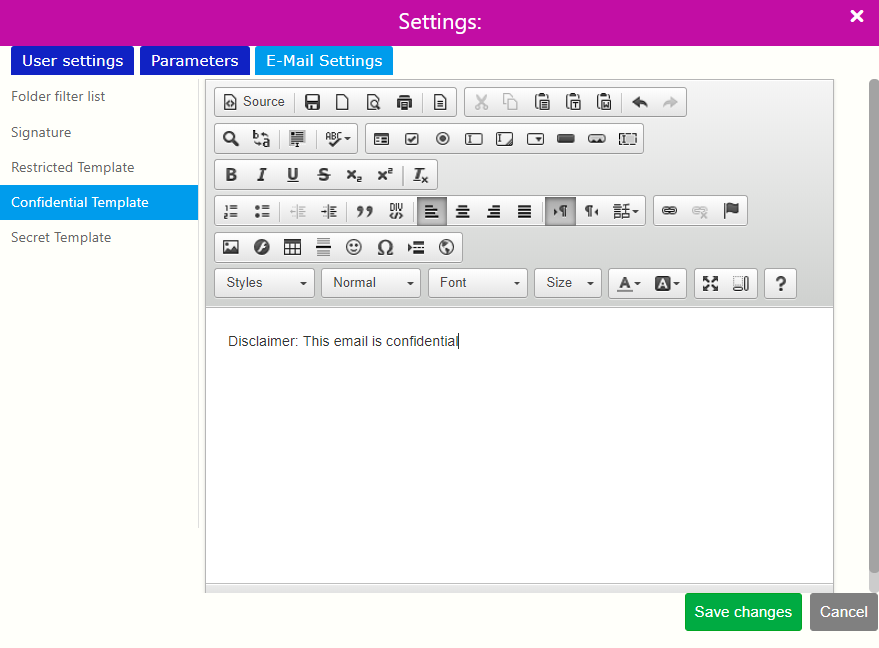Image resolution: width=879 pixels, height=648 pixels.
Task: Toggle Bold formatting
Action: pos(230,175)
